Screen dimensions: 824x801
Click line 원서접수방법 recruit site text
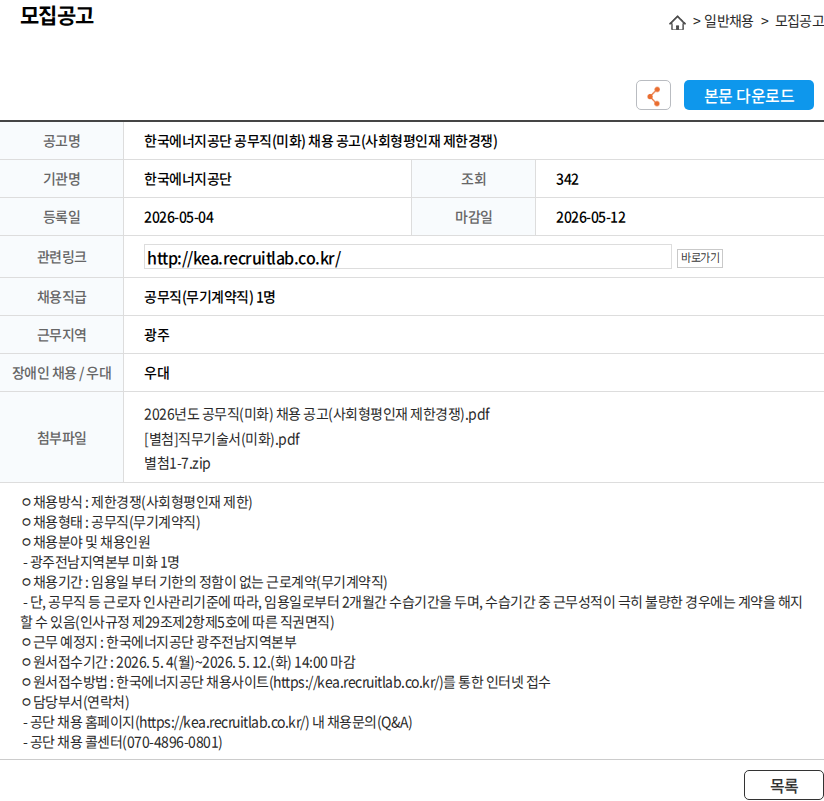click(286, 682)
